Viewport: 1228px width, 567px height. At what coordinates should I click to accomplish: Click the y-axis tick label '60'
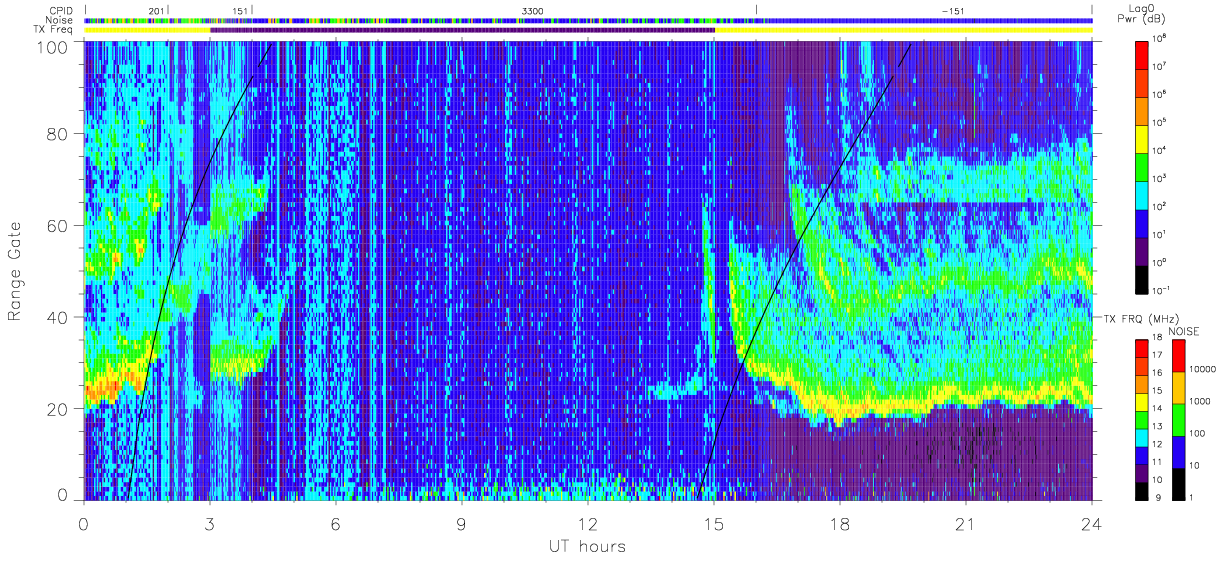click(x=59, y=226)
